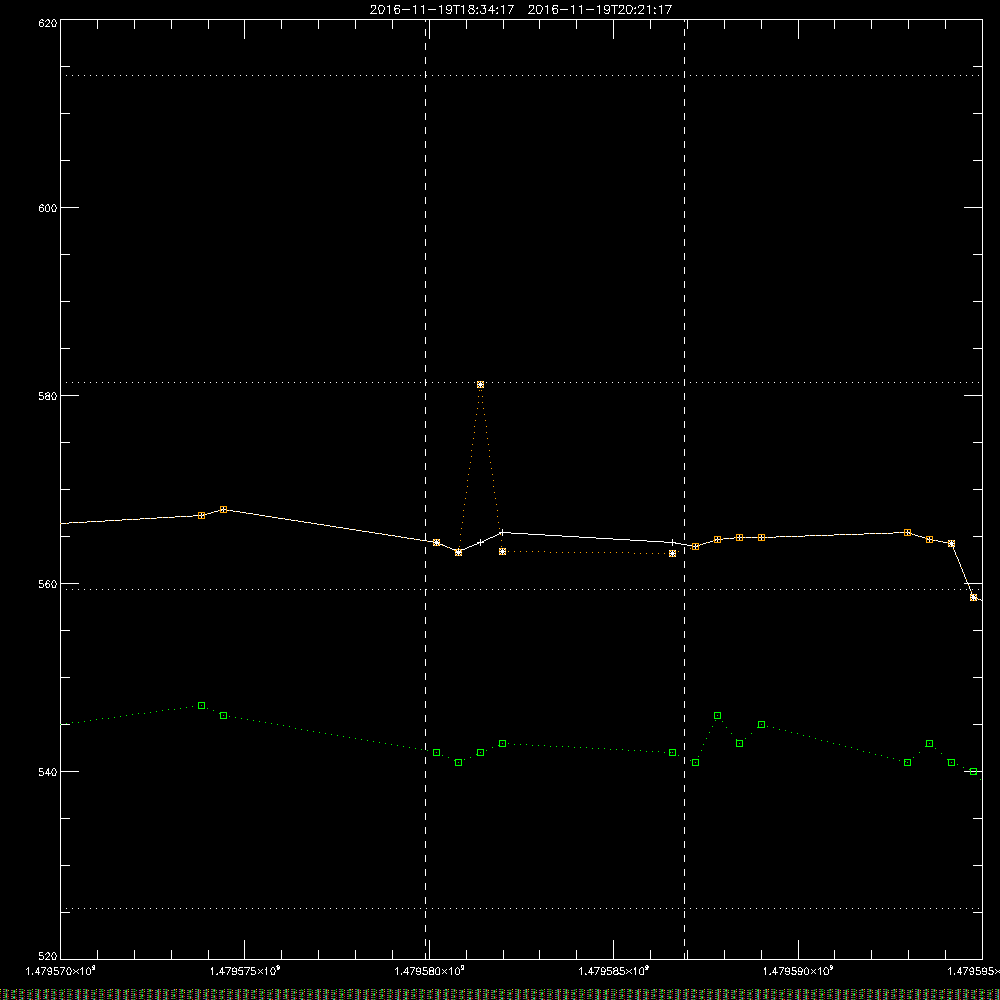Select the last green marker at 540
Viewport: 1000px width, 1000px height.
pos(973,772)
